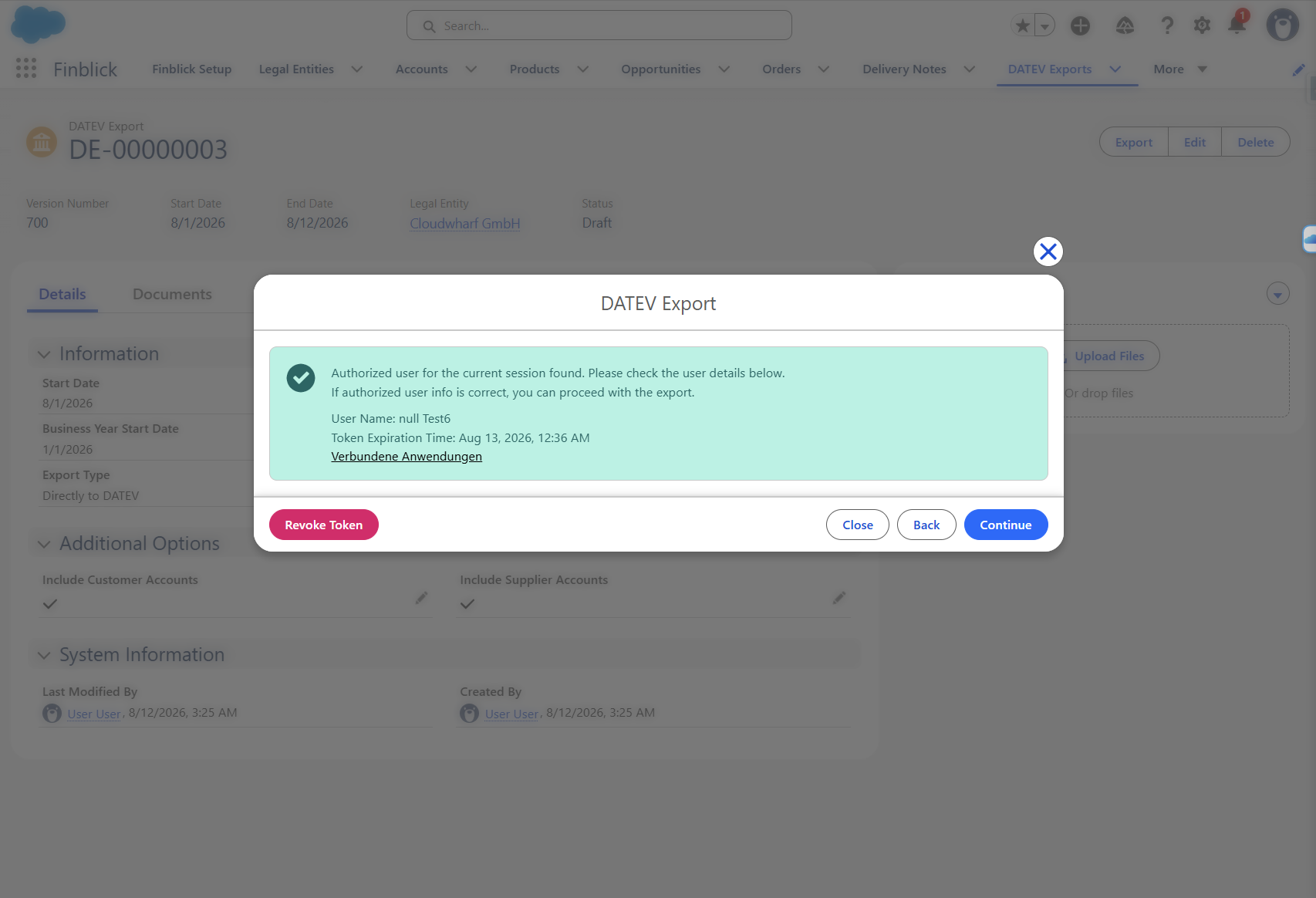Click the Back button in the dialog
Viewport: 1316px width, 898px height.
tap(926, 525)
